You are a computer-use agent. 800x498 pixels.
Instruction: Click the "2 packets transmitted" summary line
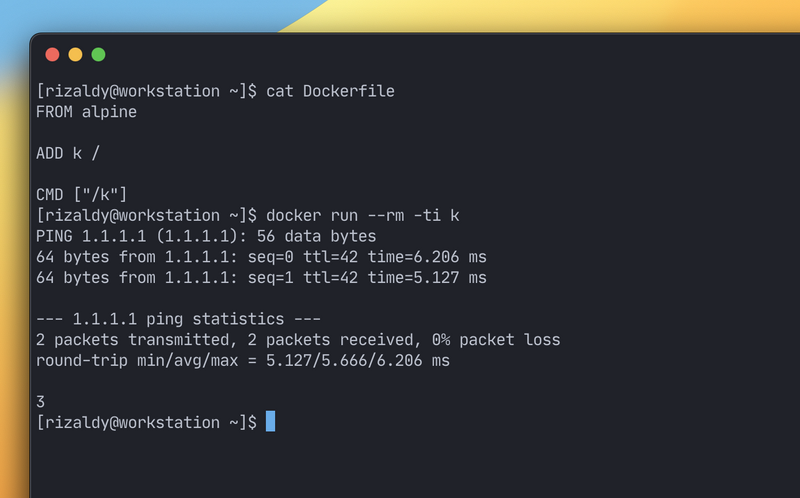297,340
